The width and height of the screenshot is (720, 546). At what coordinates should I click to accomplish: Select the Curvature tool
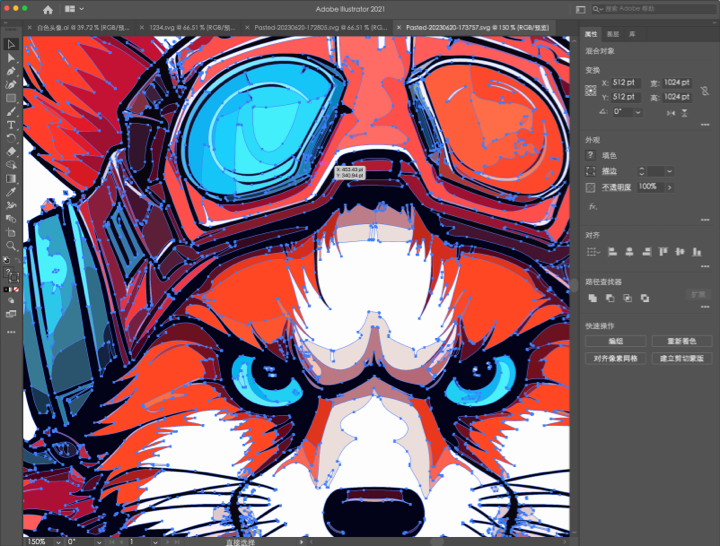tap(11, 84)
